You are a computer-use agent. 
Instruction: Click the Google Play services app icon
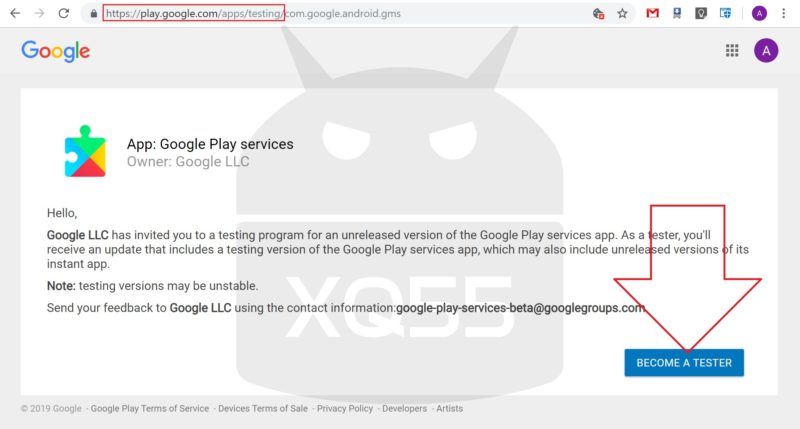point(85,151)
